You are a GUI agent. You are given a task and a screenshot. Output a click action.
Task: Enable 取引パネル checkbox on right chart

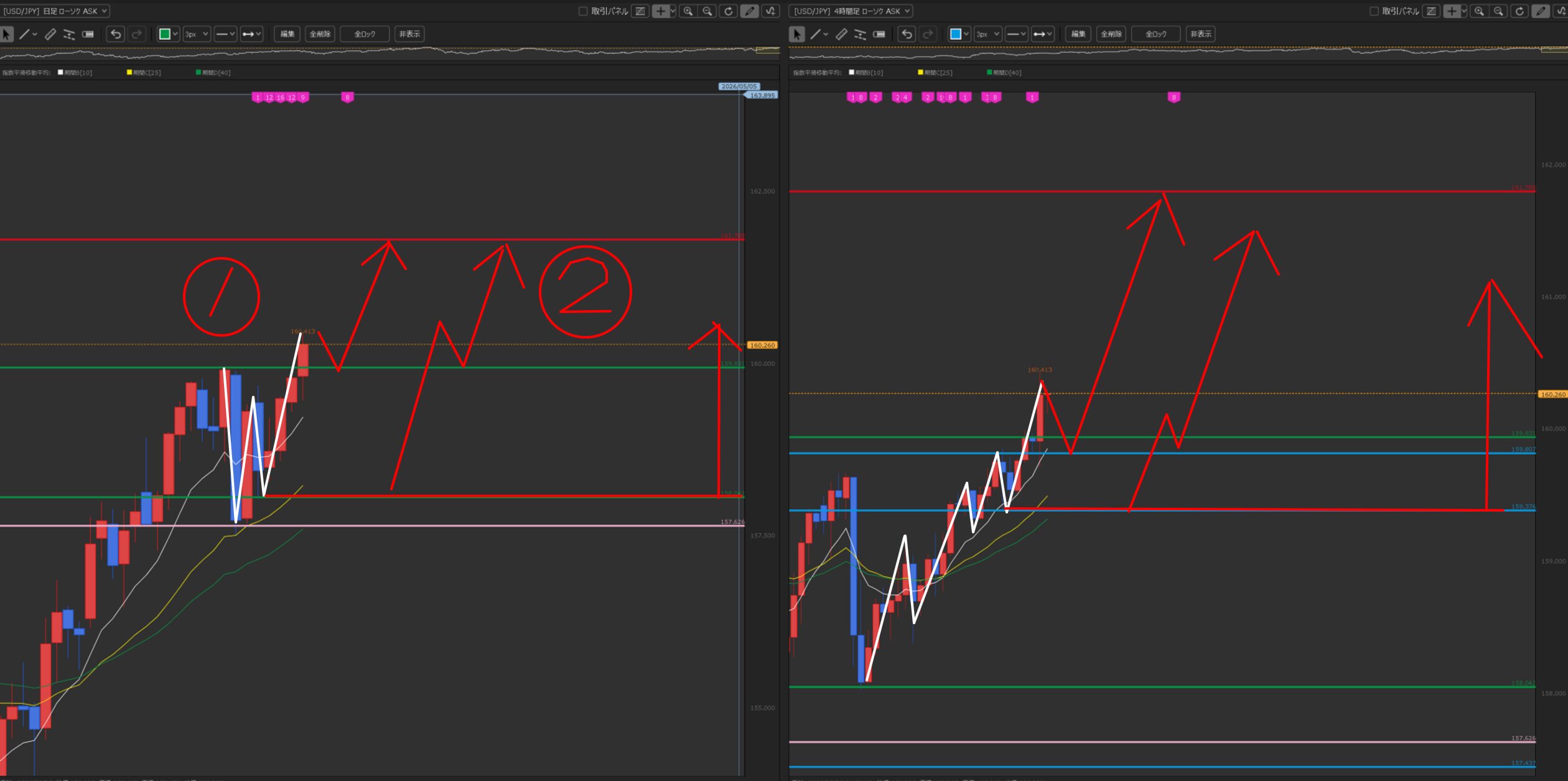pyautogui.click(x=1374, y=11)
